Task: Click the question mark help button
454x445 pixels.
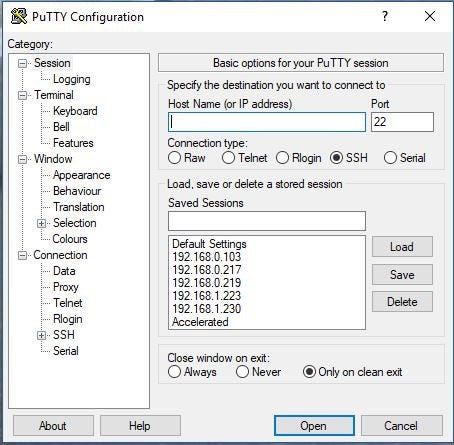Action: tap(385, 16)
